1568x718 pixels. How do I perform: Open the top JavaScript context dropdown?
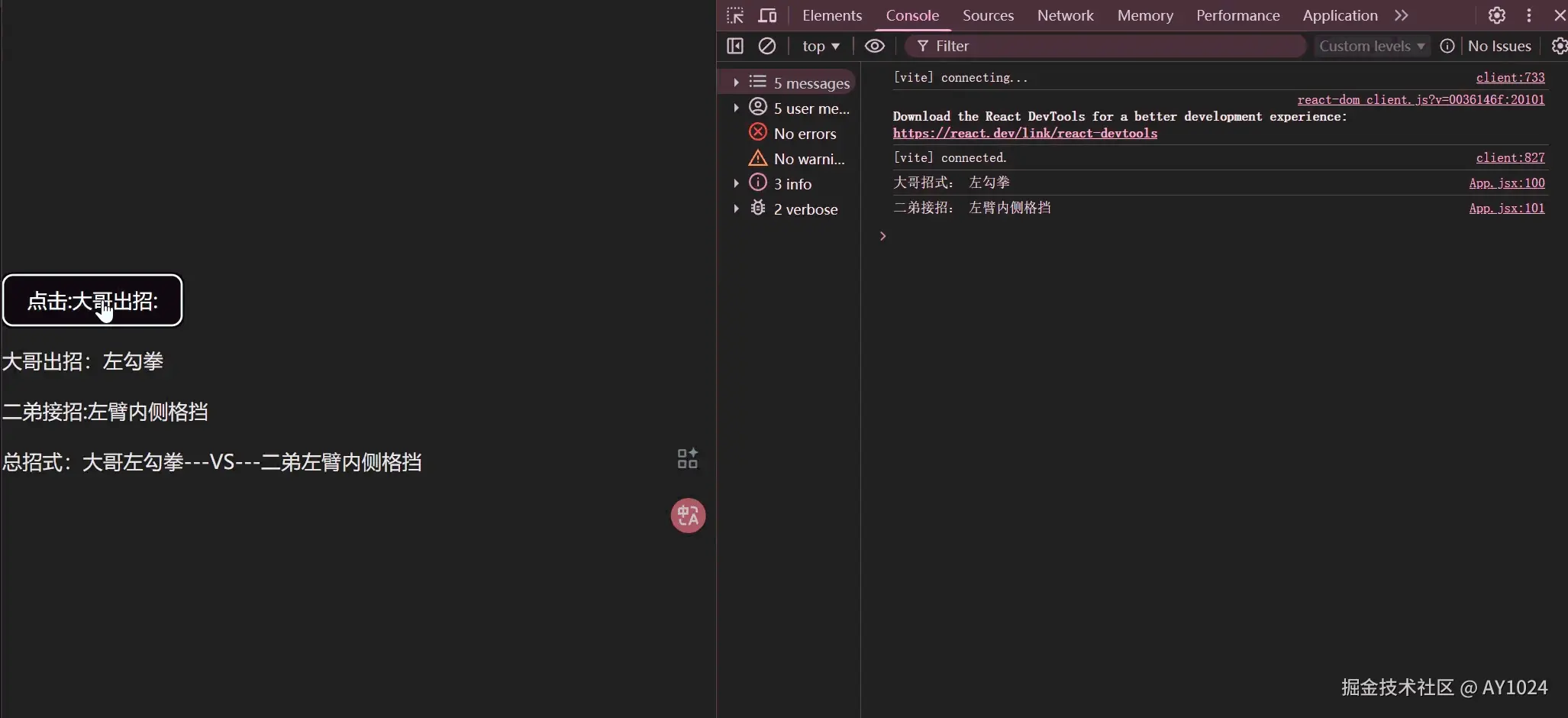tap(821, 46)
